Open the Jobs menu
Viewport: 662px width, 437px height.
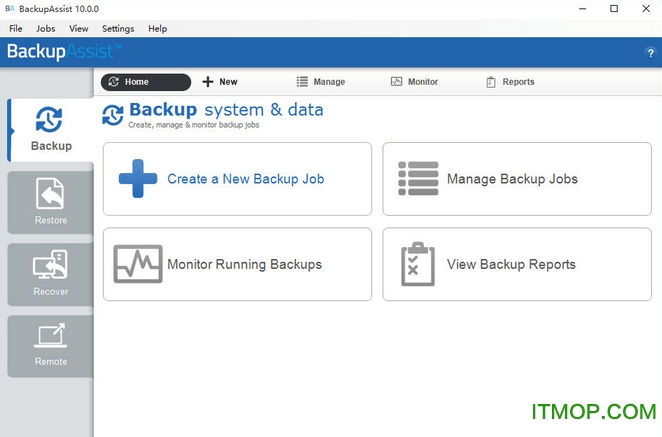[x=46, y=29]
